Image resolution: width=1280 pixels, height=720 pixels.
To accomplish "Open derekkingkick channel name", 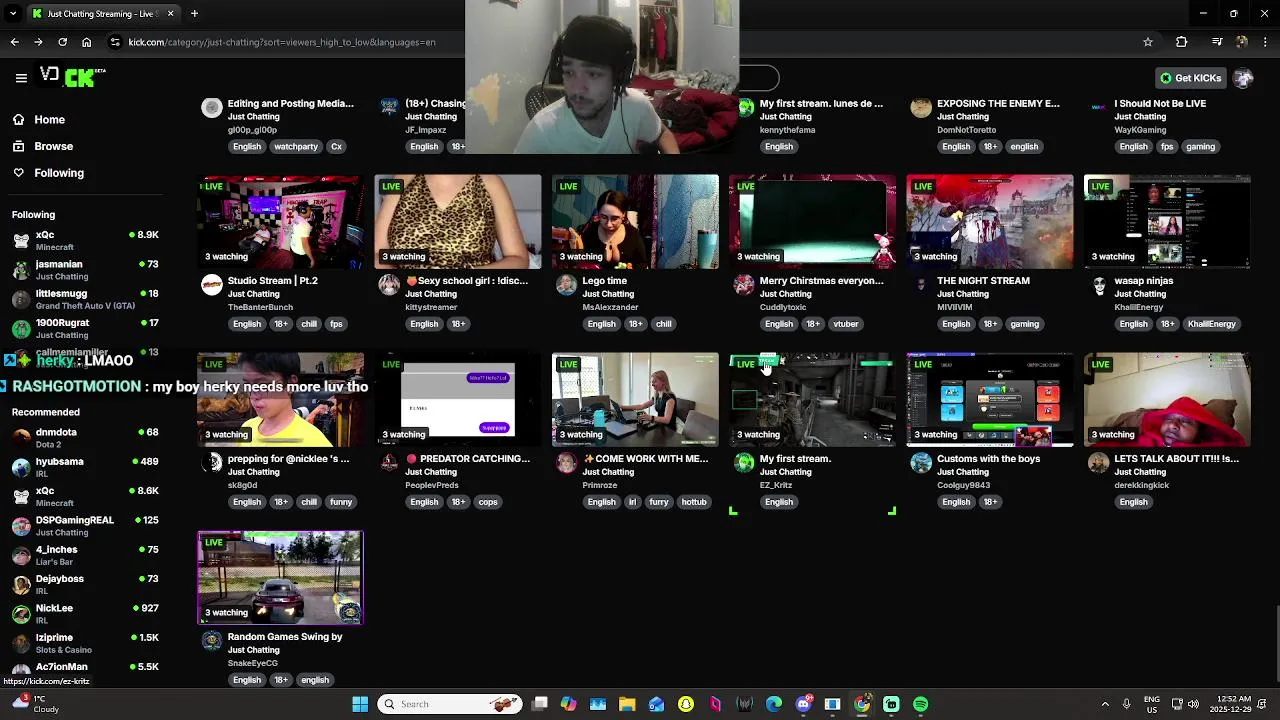I will point(1141,485).
